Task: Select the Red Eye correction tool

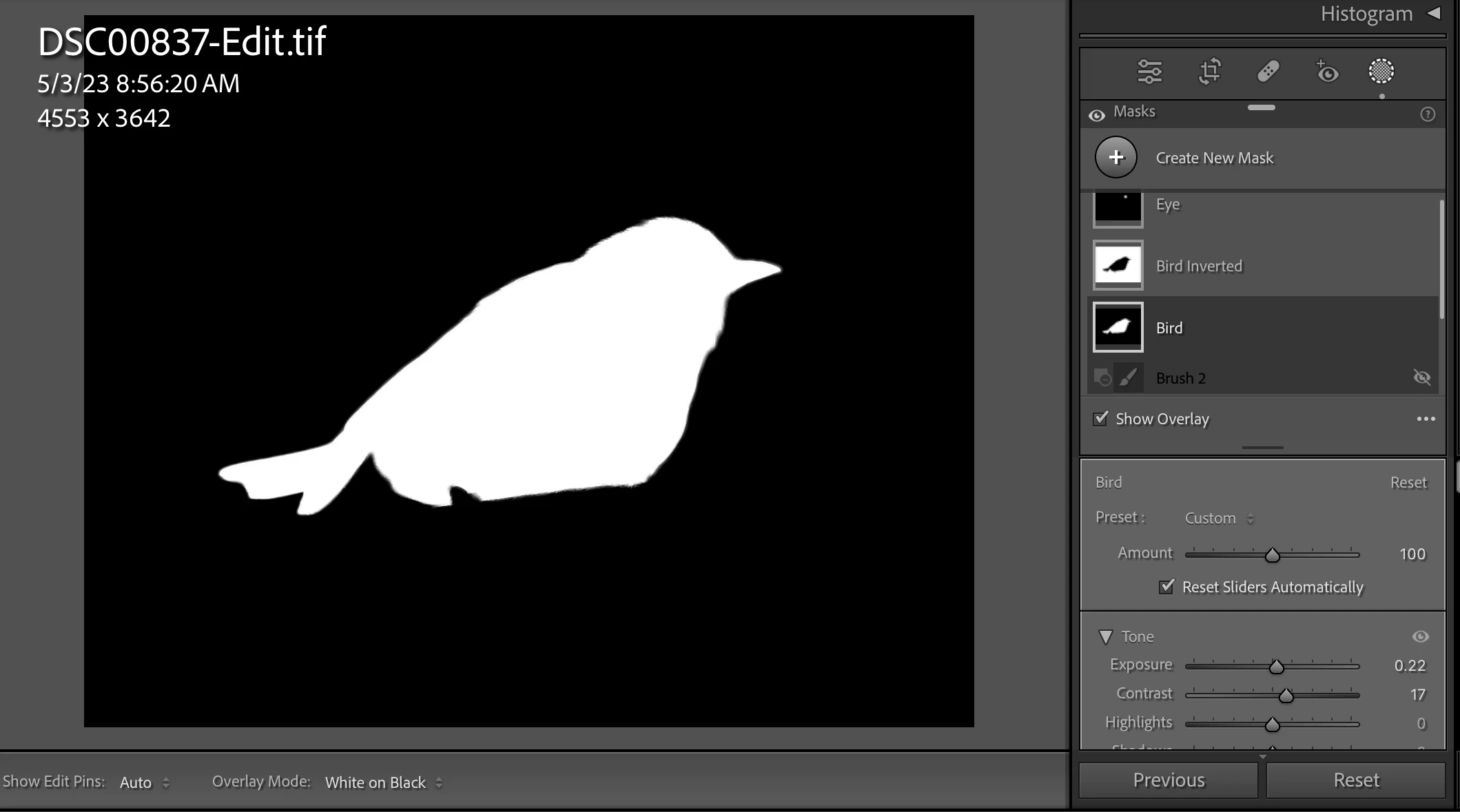Action: [x=1326, y=72]
